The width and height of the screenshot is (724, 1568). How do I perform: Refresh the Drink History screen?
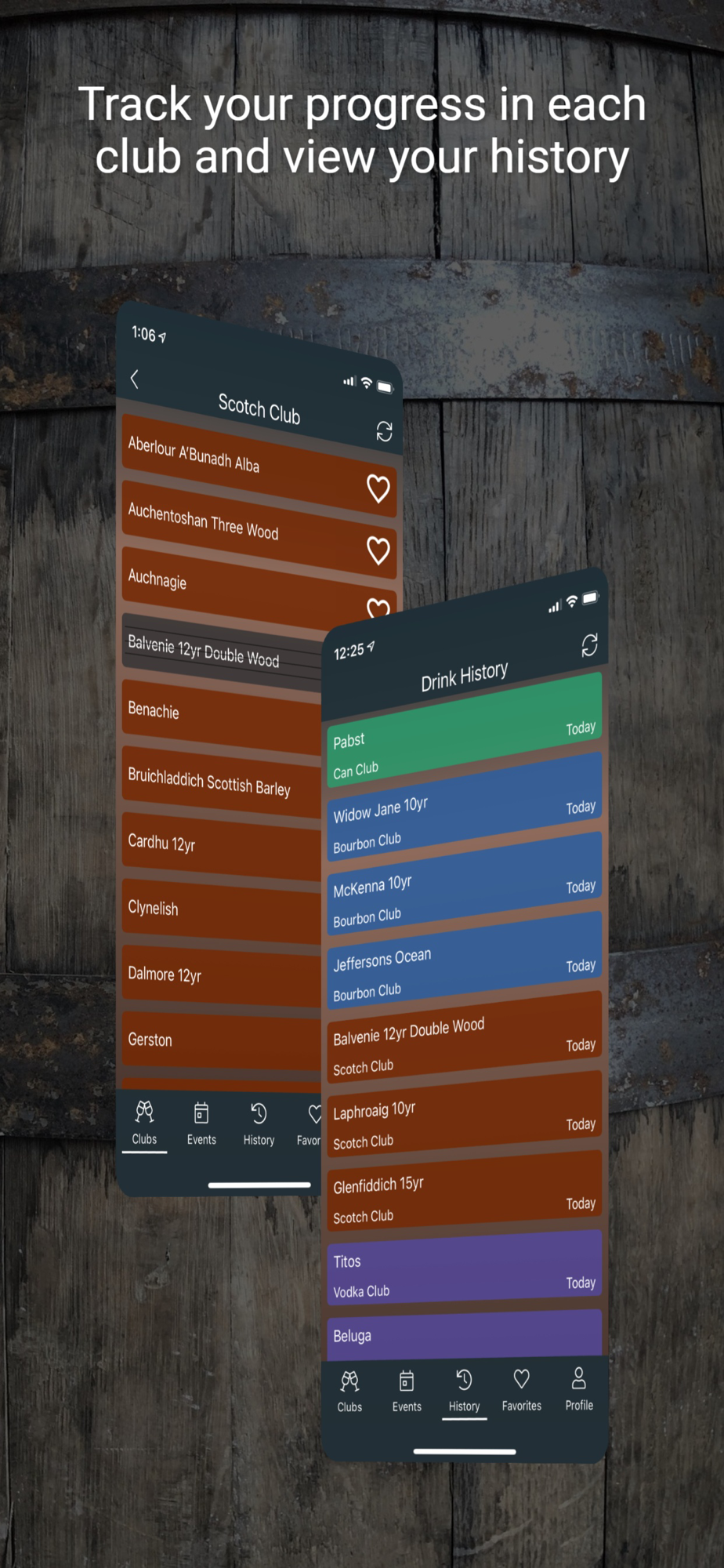tap(589, 645)
